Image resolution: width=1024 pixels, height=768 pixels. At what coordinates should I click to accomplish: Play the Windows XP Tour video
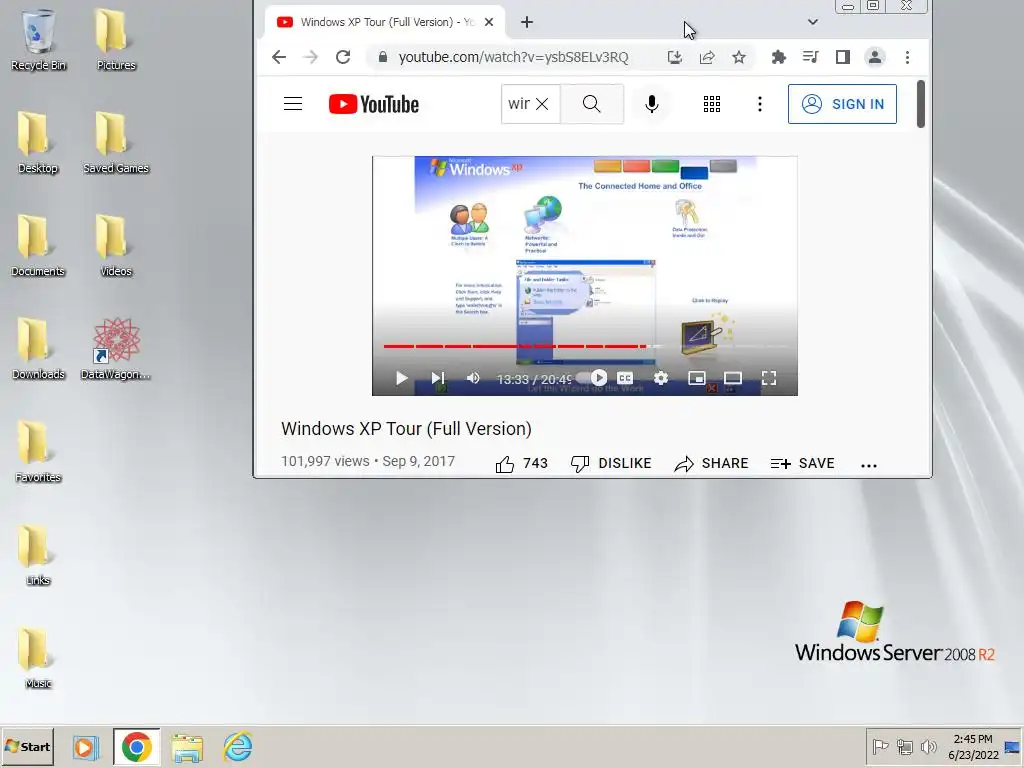tap(401, 378)
